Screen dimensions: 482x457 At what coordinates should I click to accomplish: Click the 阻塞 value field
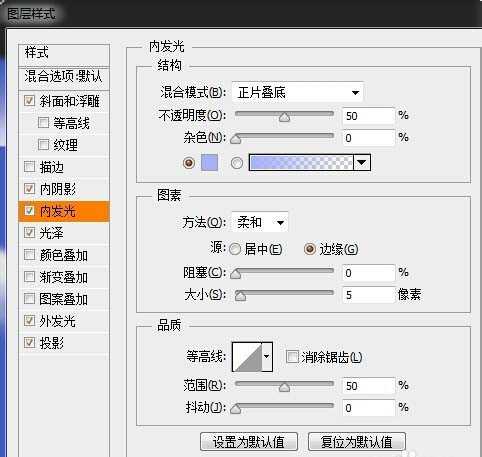click(368, 273)
